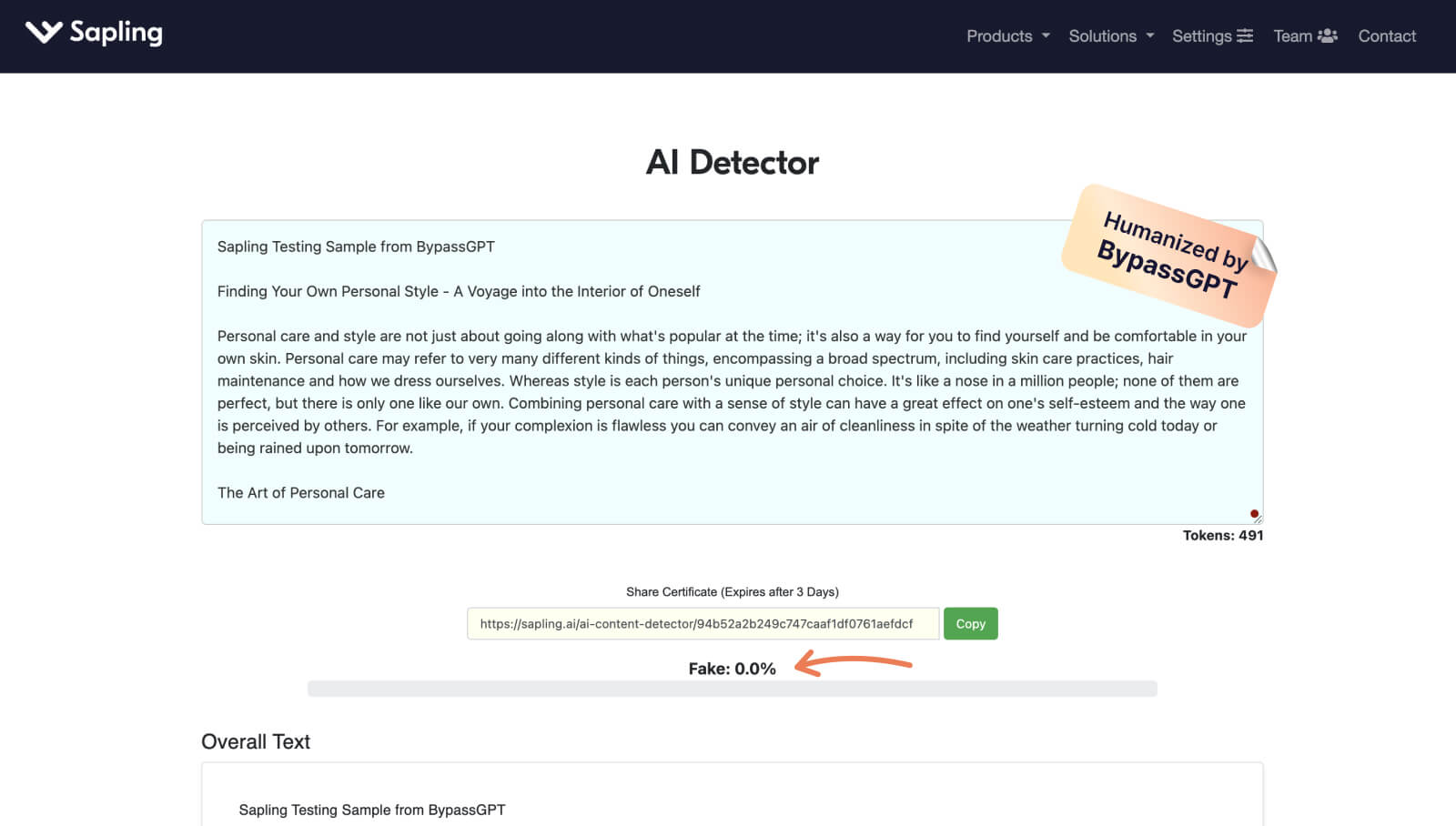
Task: Click the peeled corner of the sticker
Action: [1263, 255]
